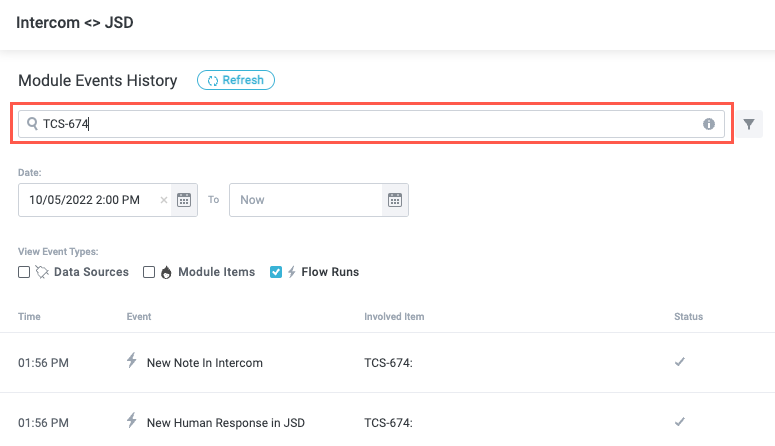The width and height of the screenshot is (775, 446).
Task: Click the search magnifier icon
Action: click(32, 124)
